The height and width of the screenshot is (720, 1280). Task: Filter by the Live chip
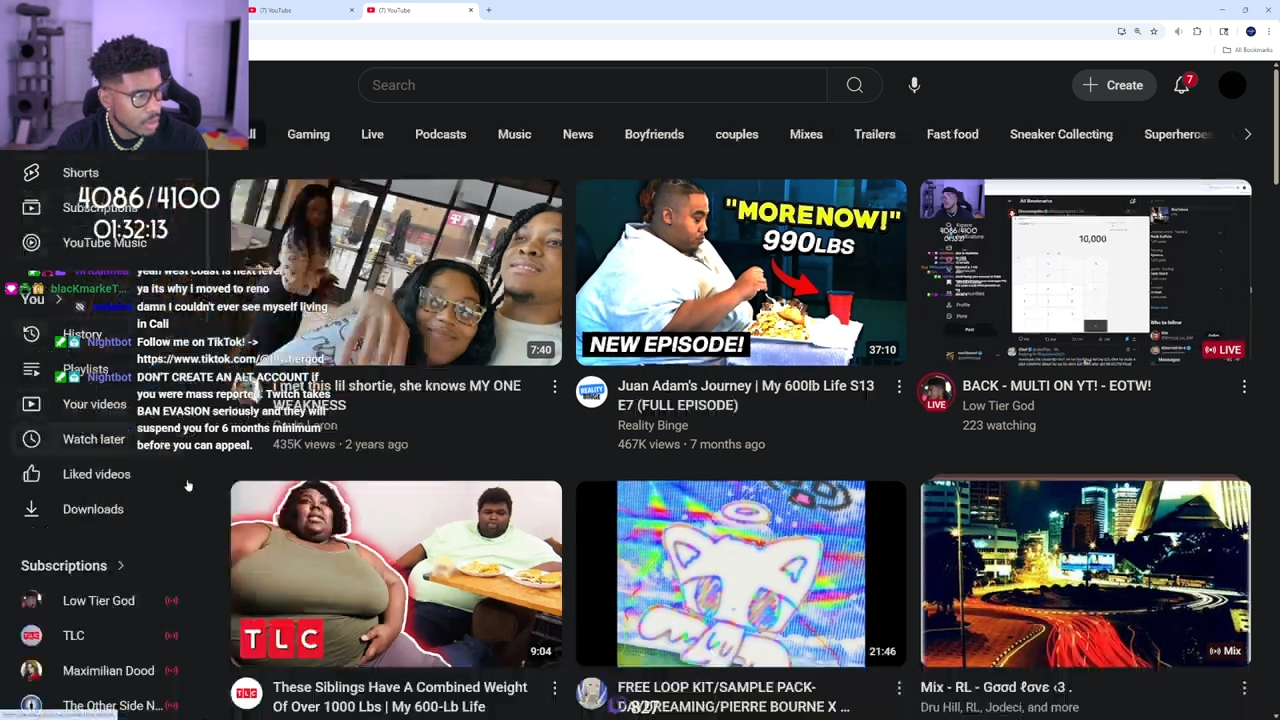point(372,134)
